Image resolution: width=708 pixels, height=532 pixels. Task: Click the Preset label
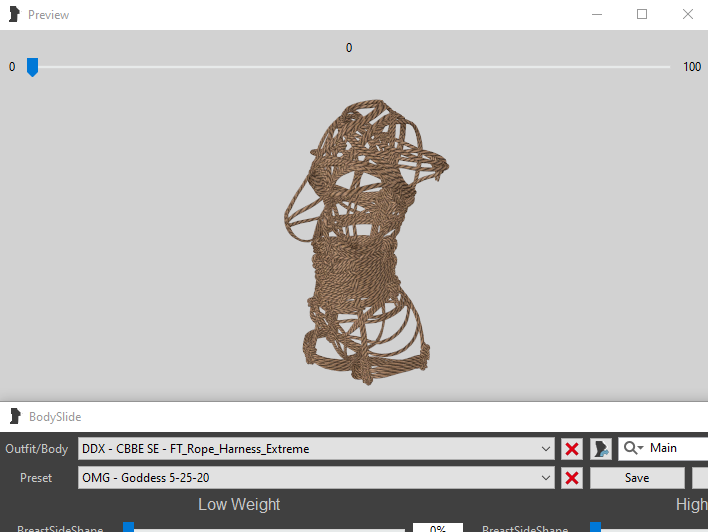click(36, 478)
